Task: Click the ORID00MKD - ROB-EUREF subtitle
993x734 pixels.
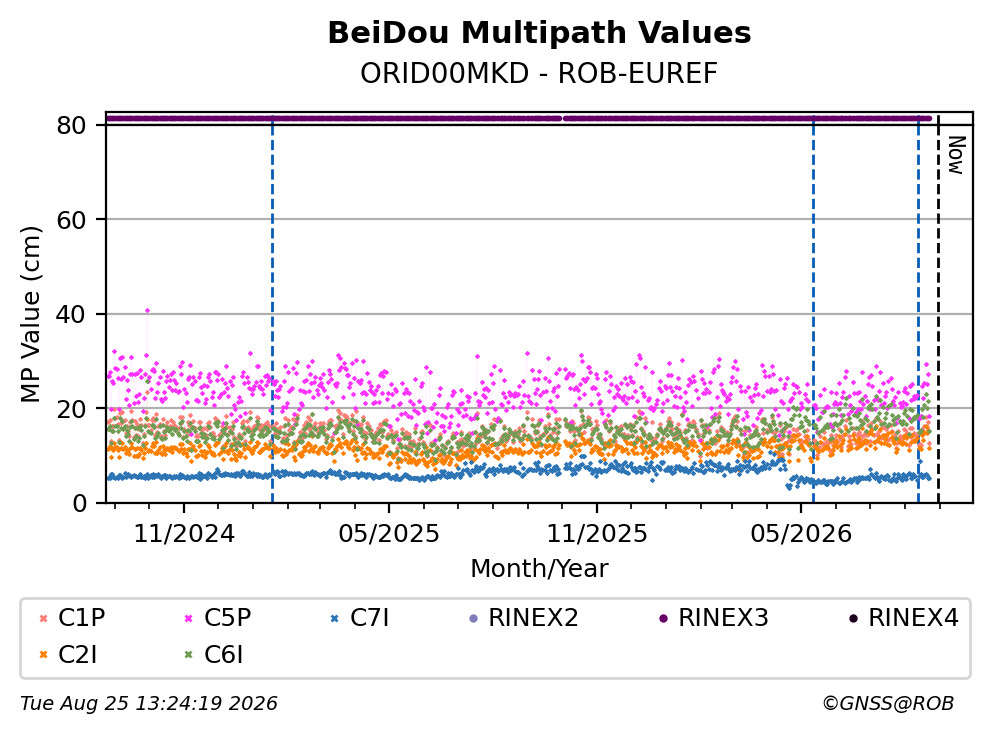Action: (539, 73)
